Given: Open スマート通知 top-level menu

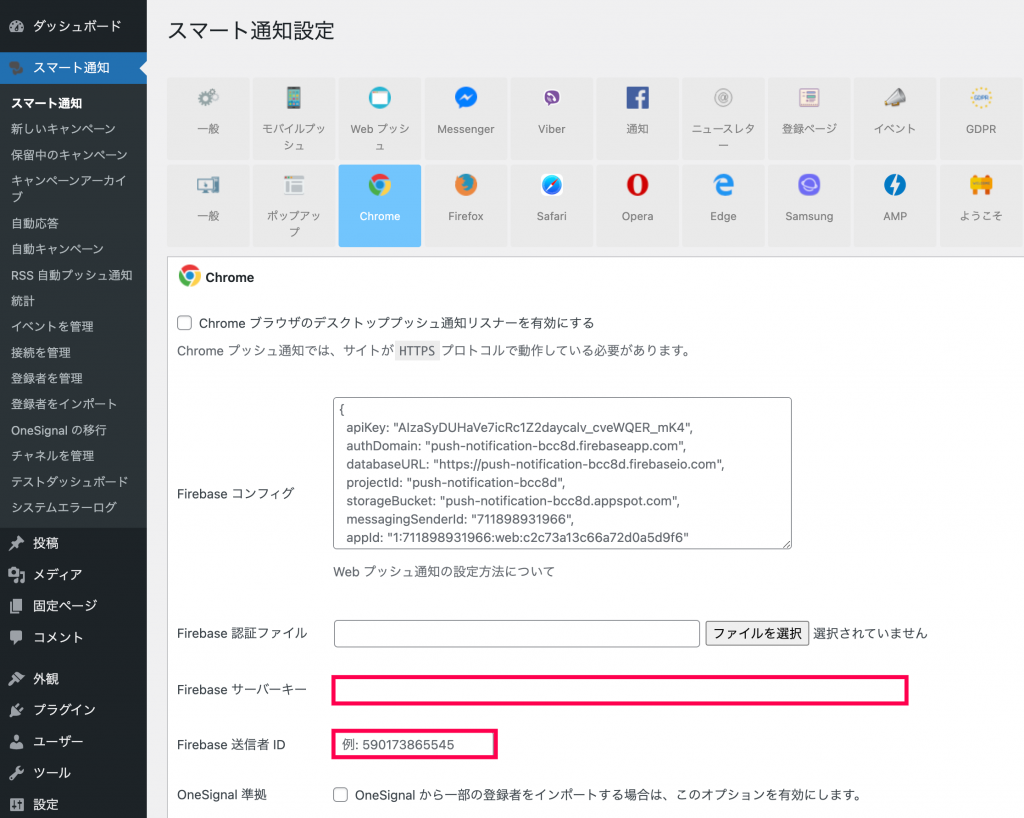Looking at the screenshot, I should click(73, 68).
